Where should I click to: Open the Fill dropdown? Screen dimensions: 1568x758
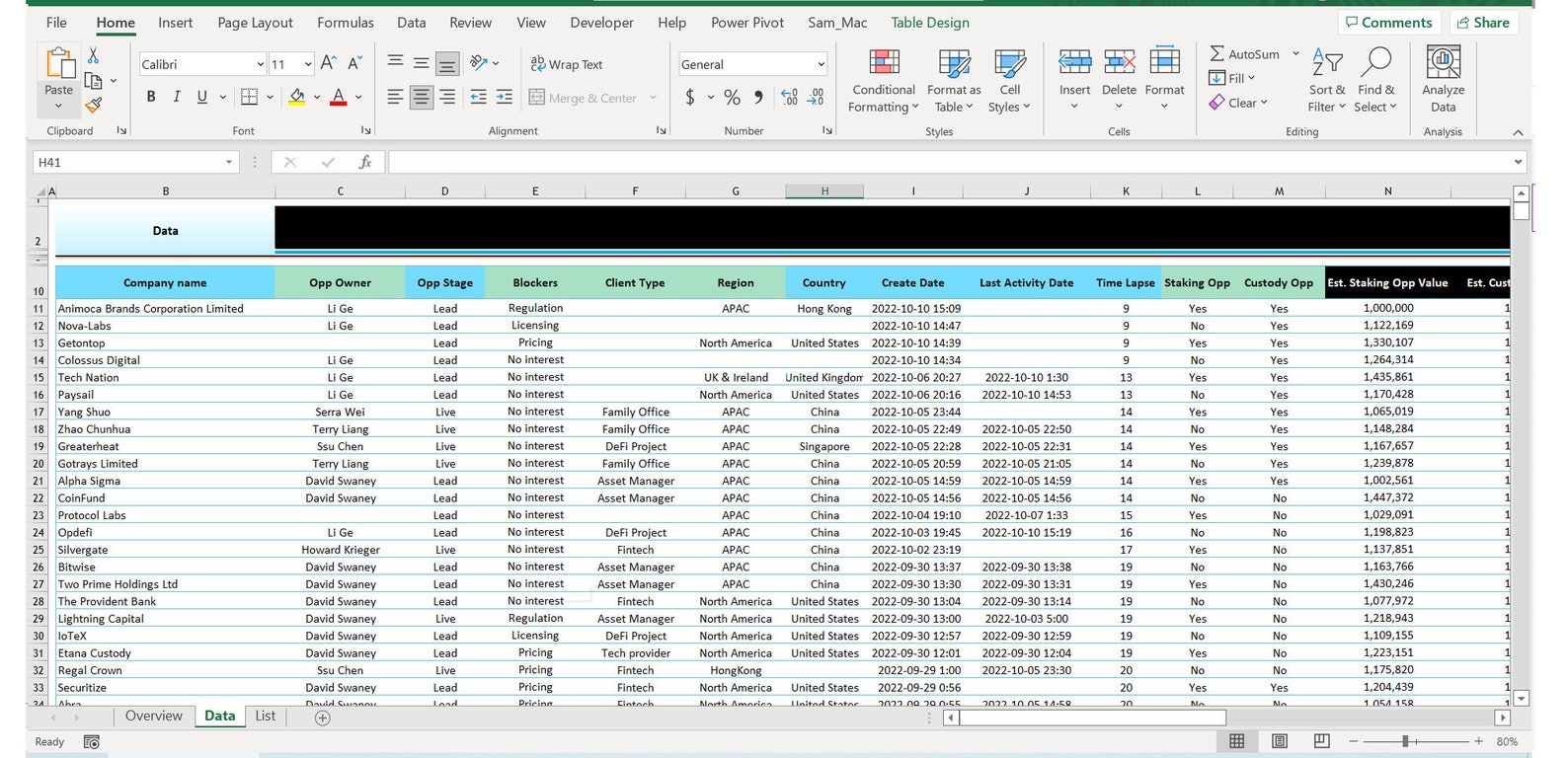(1232, 78)
